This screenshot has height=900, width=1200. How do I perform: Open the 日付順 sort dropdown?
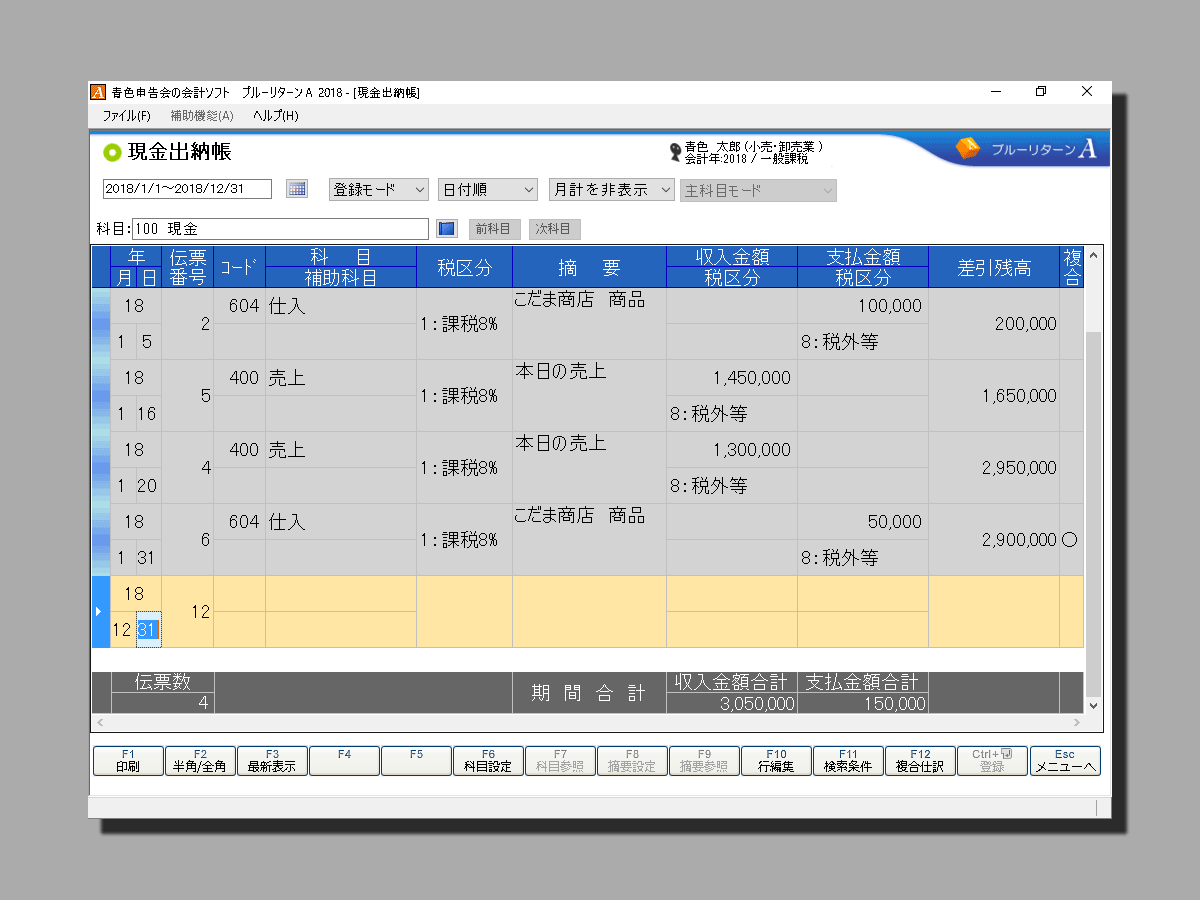pyautogui.click(x=488, y=190)
